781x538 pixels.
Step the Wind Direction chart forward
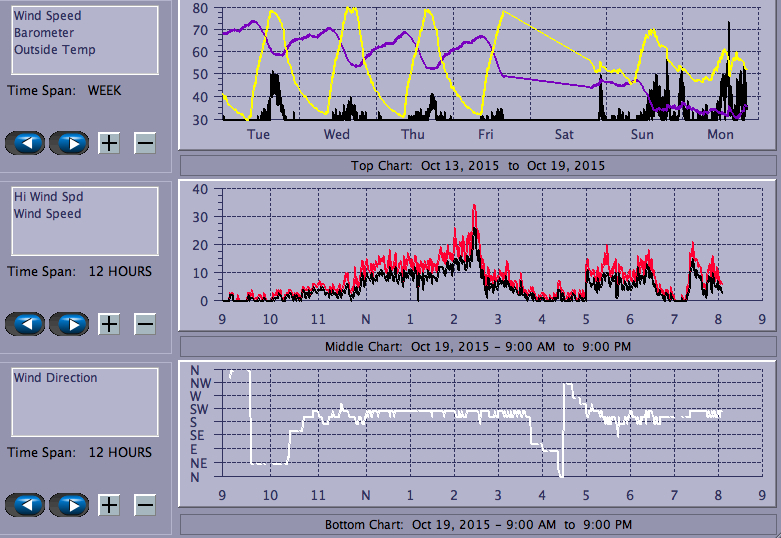[69, 505]
